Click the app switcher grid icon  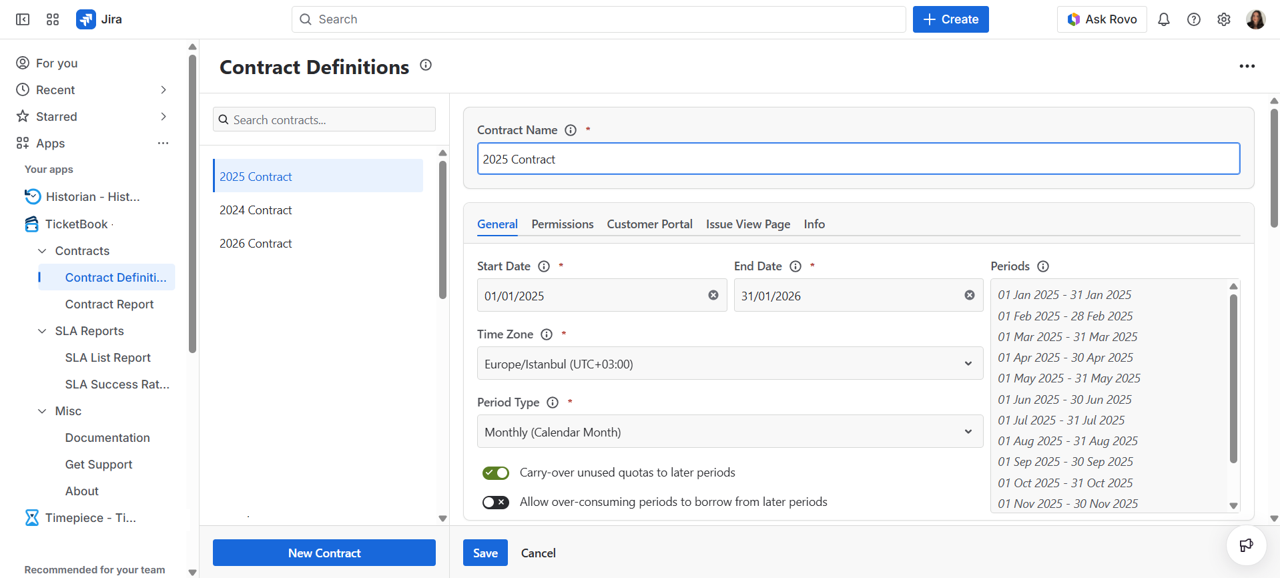[53, 19]
